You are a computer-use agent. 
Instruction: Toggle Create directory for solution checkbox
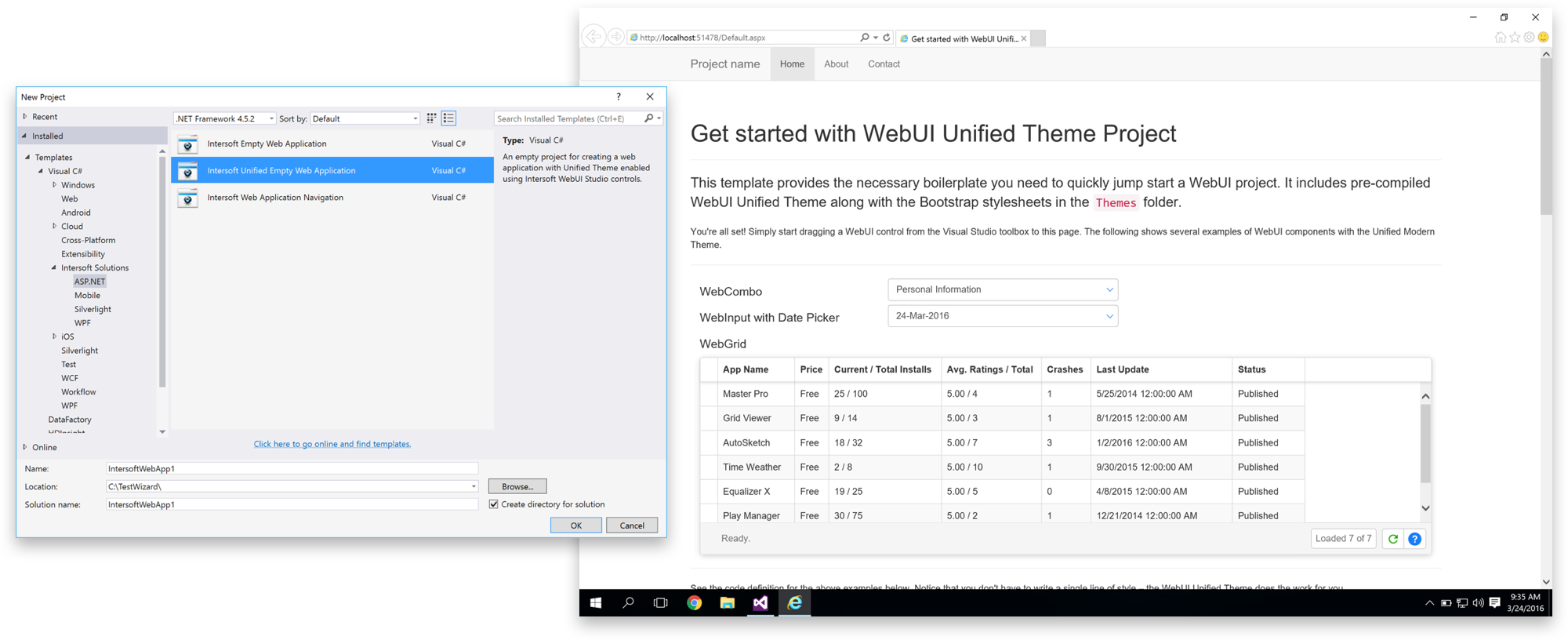pyautogui.click(x=494, y=504)
